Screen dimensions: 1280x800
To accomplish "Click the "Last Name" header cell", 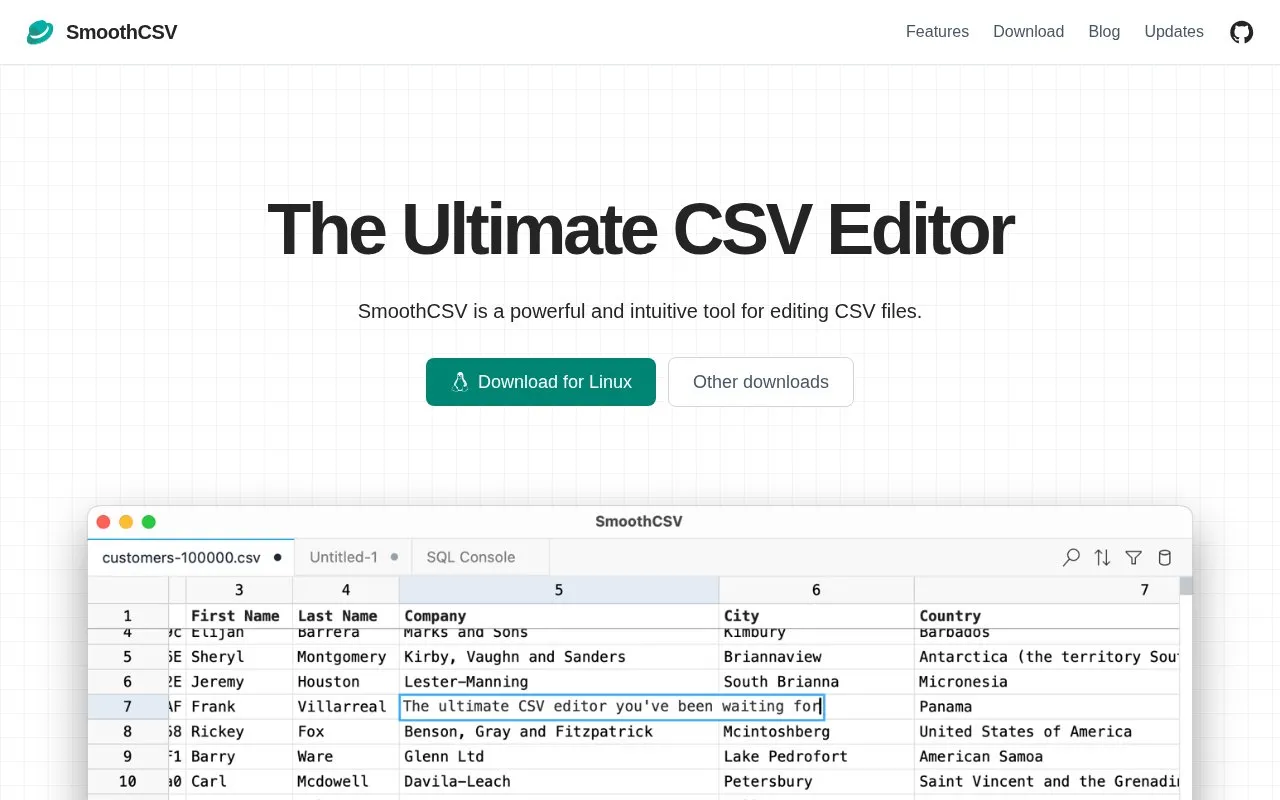I will pyautogui.click(x=346, y=616).
